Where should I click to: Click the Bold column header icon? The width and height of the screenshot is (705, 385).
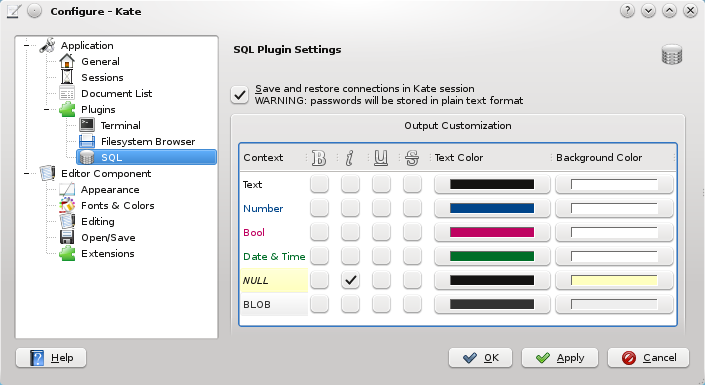(319, 158)
